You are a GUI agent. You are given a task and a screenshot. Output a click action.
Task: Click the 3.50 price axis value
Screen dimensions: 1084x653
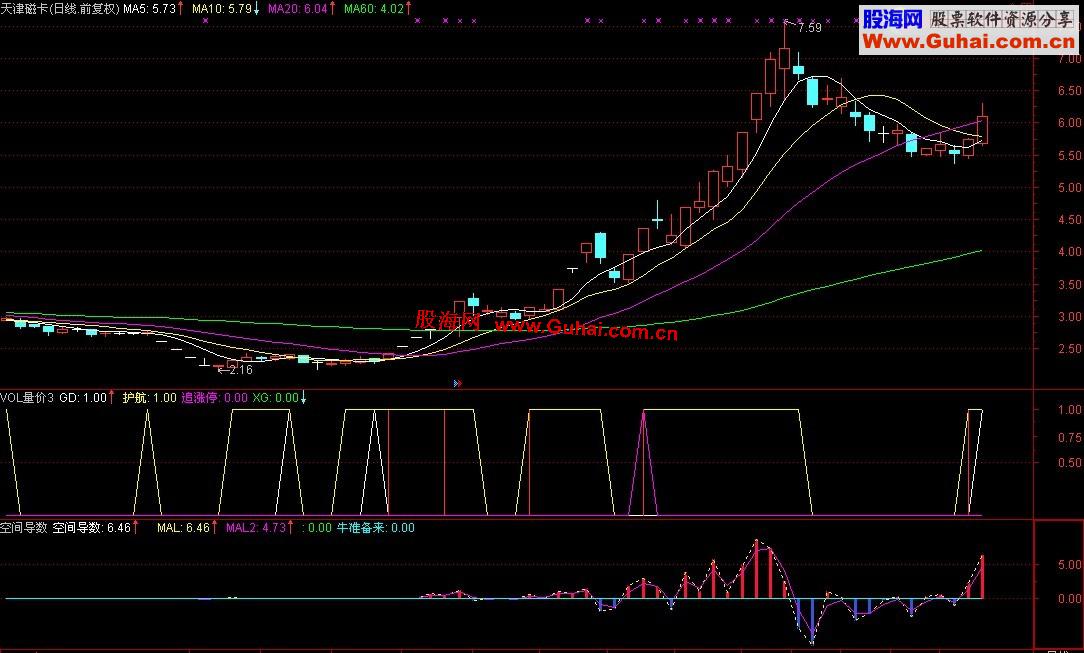[x=1069, y=285]
